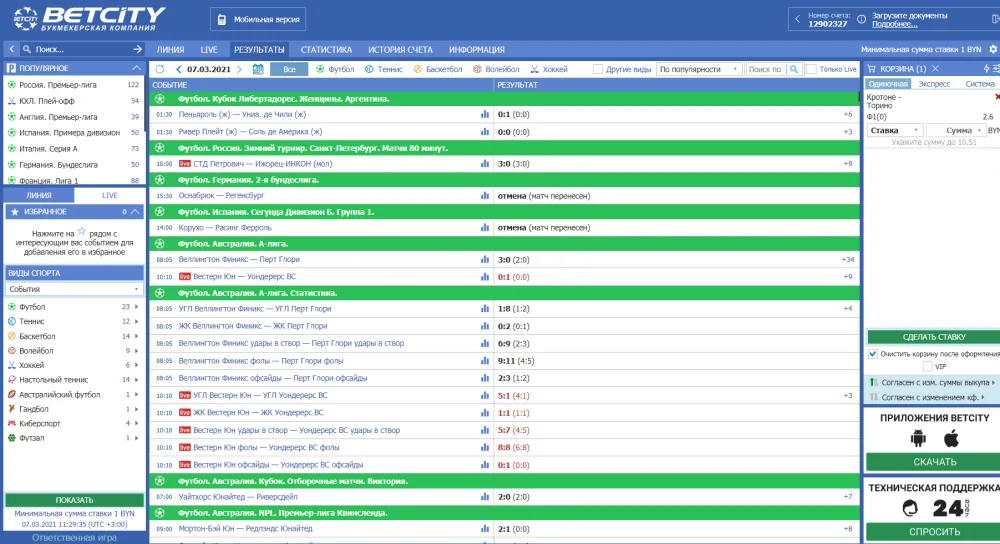Filter results by Хоккей icon
The height and width of the screenshot is (544, 1000).
tap(535, 69)
